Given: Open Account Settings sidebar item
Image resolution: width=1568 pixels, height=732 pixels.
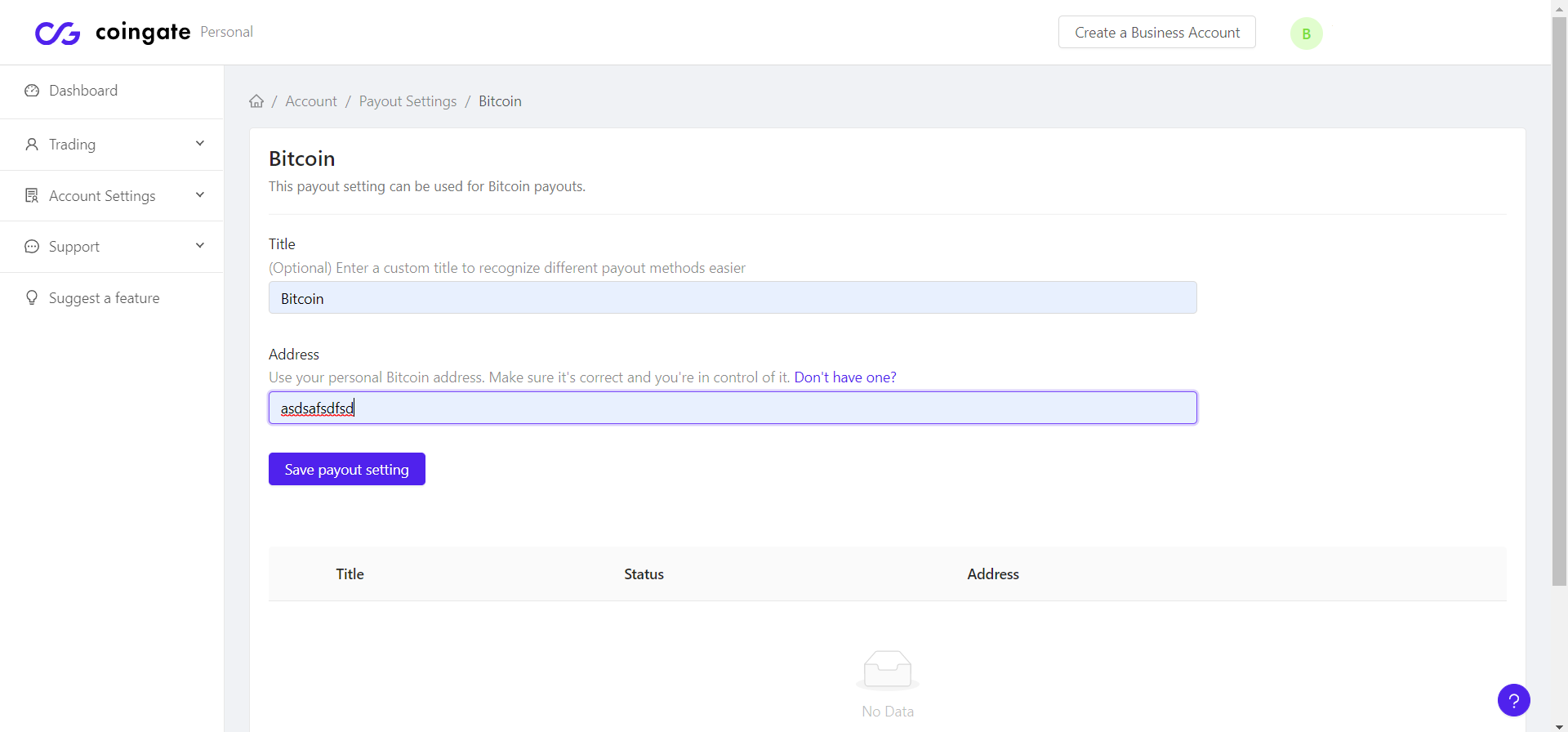Looking at the screenshot, I should pyautogui.click(x=112, y=196).
